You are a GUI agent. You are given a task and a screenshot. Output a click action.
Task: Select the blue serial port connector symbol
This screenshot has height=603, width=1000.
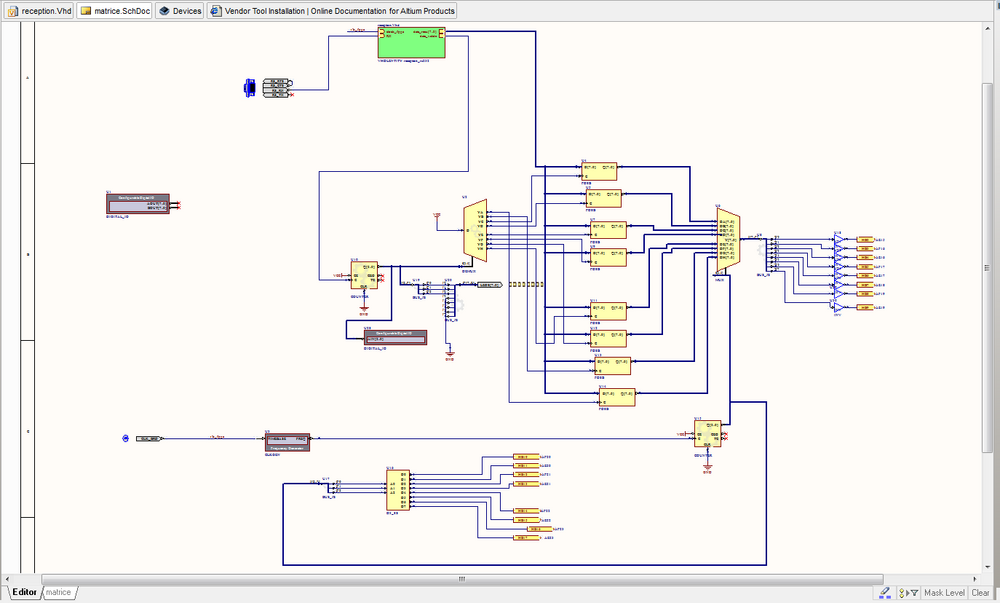(250, 88)
